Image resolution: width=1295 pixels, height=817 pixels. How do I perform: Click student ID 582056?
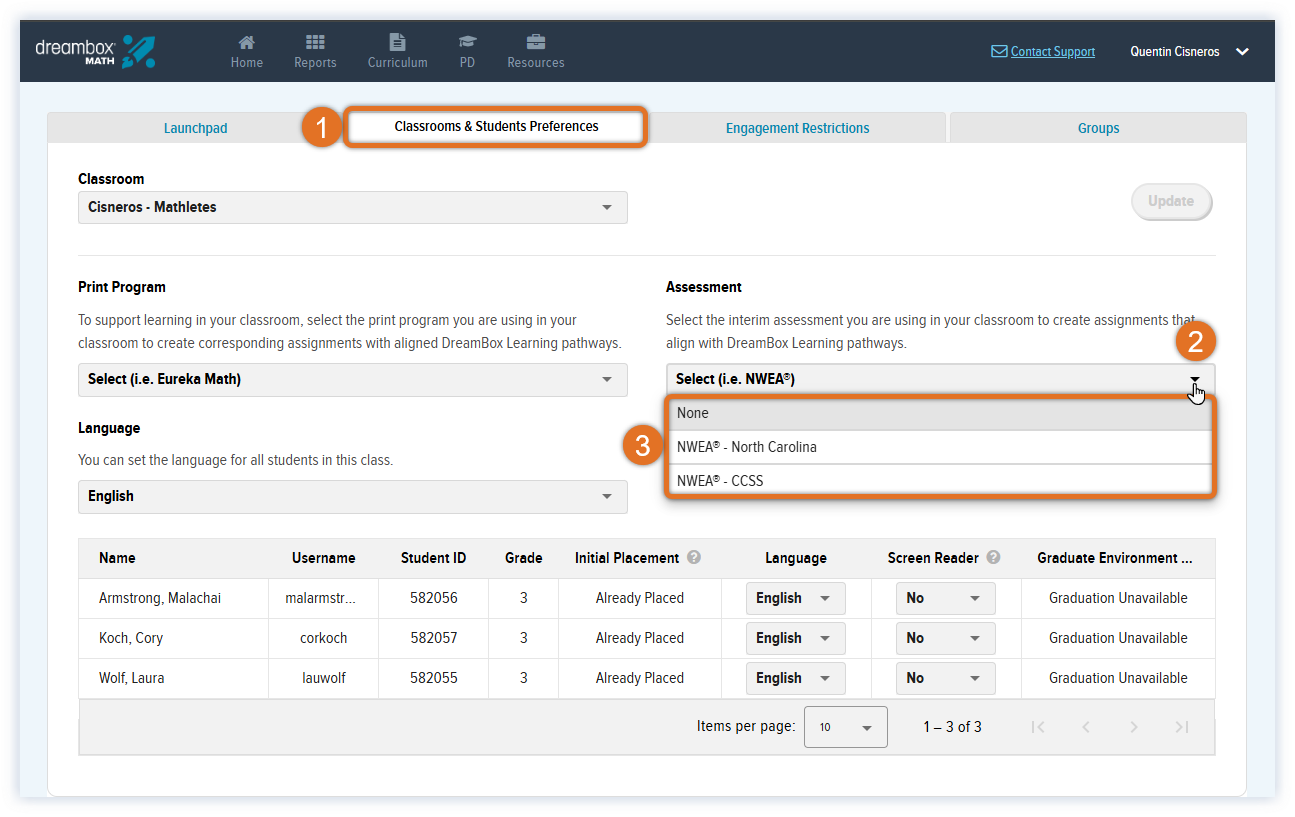click(434, 598)
